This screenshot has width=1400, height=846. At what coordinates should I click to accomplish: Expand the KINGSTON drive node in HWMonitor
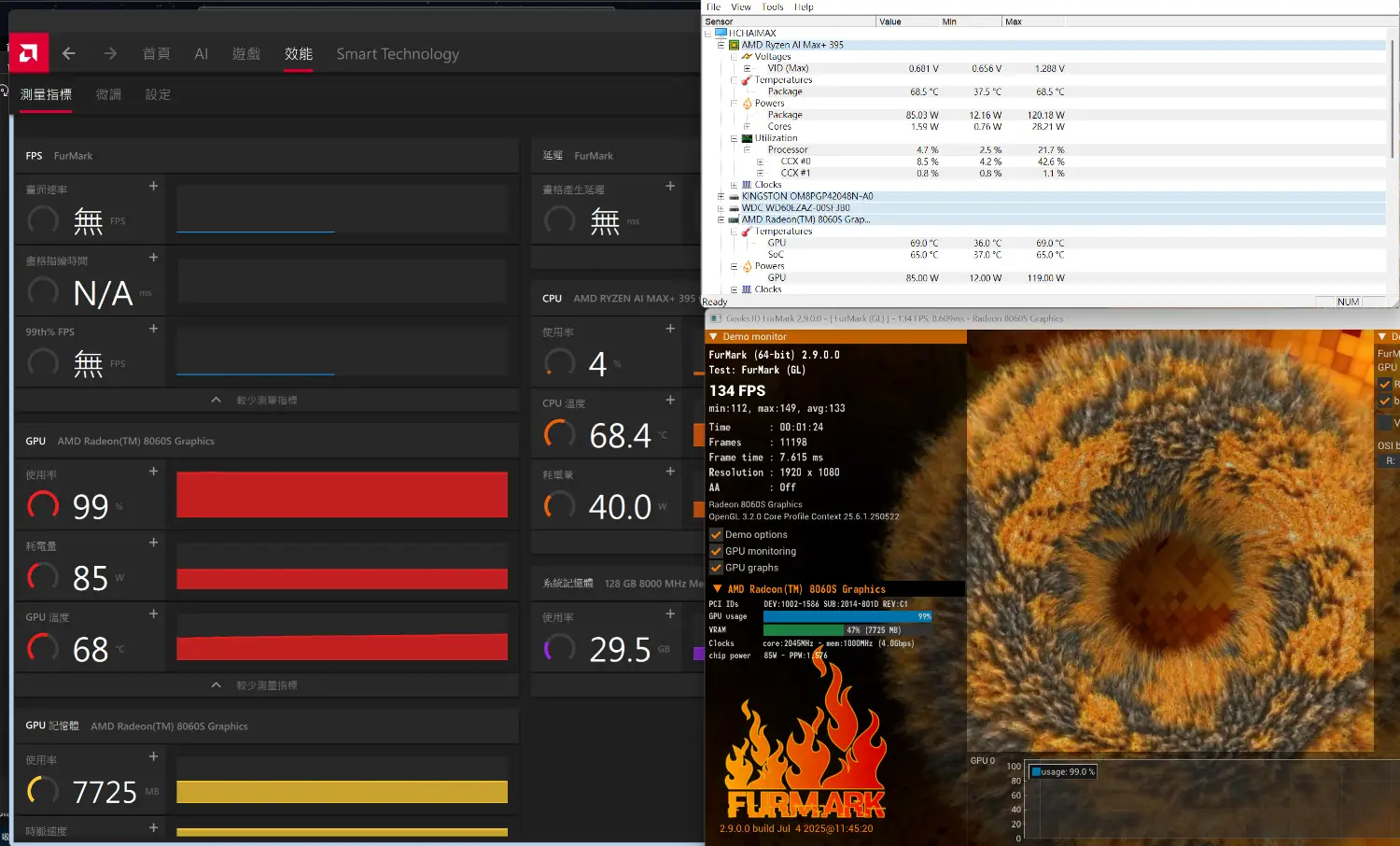[x=721, y=196]
